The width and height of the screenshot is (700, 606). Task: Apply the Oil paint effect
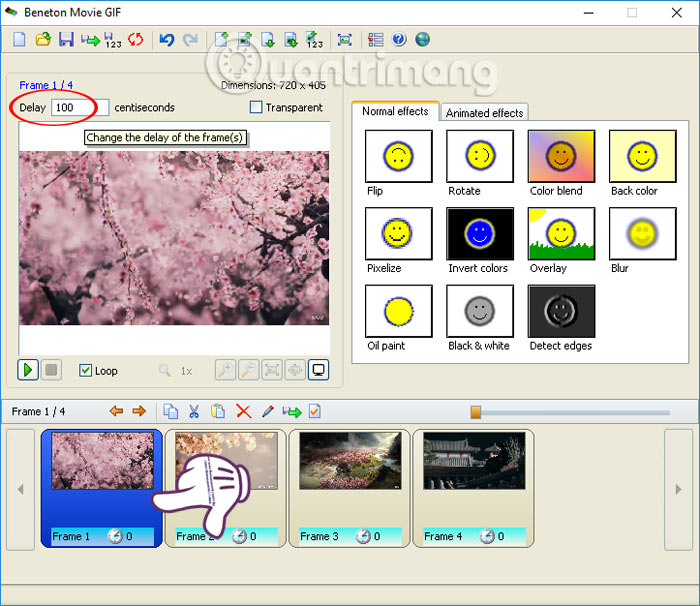(x=399, y=311)
